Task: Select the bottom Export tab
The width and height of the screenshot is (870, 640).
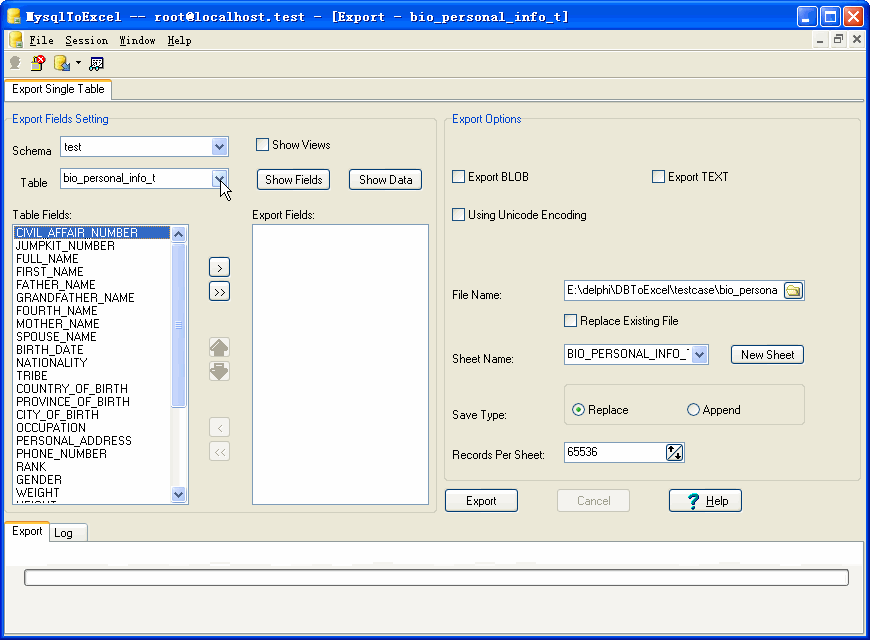Action: pyautogui.click(x=27, y=531)
